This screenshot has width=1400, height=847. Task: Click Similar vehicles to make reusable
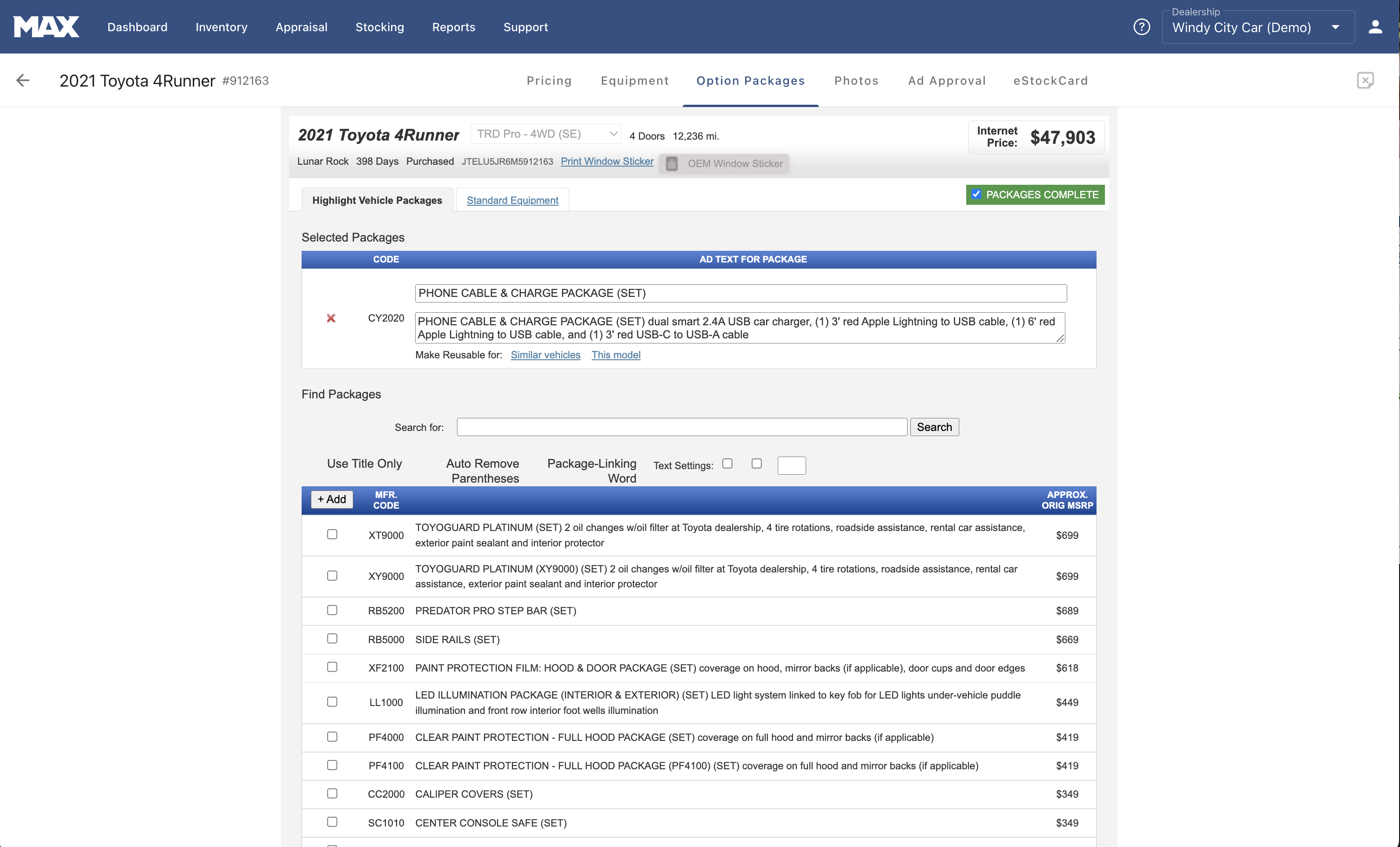545,355
